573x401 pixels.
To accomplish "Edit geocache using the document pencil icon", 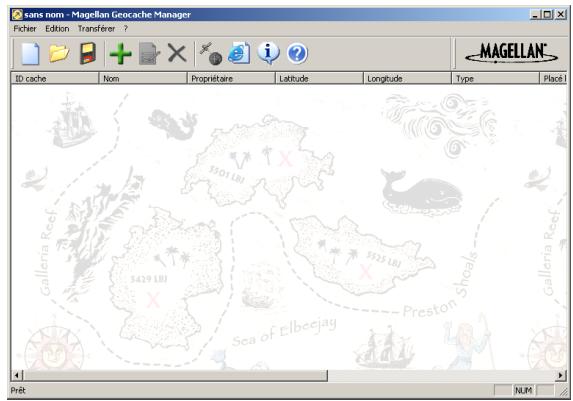I will (149, 54).
